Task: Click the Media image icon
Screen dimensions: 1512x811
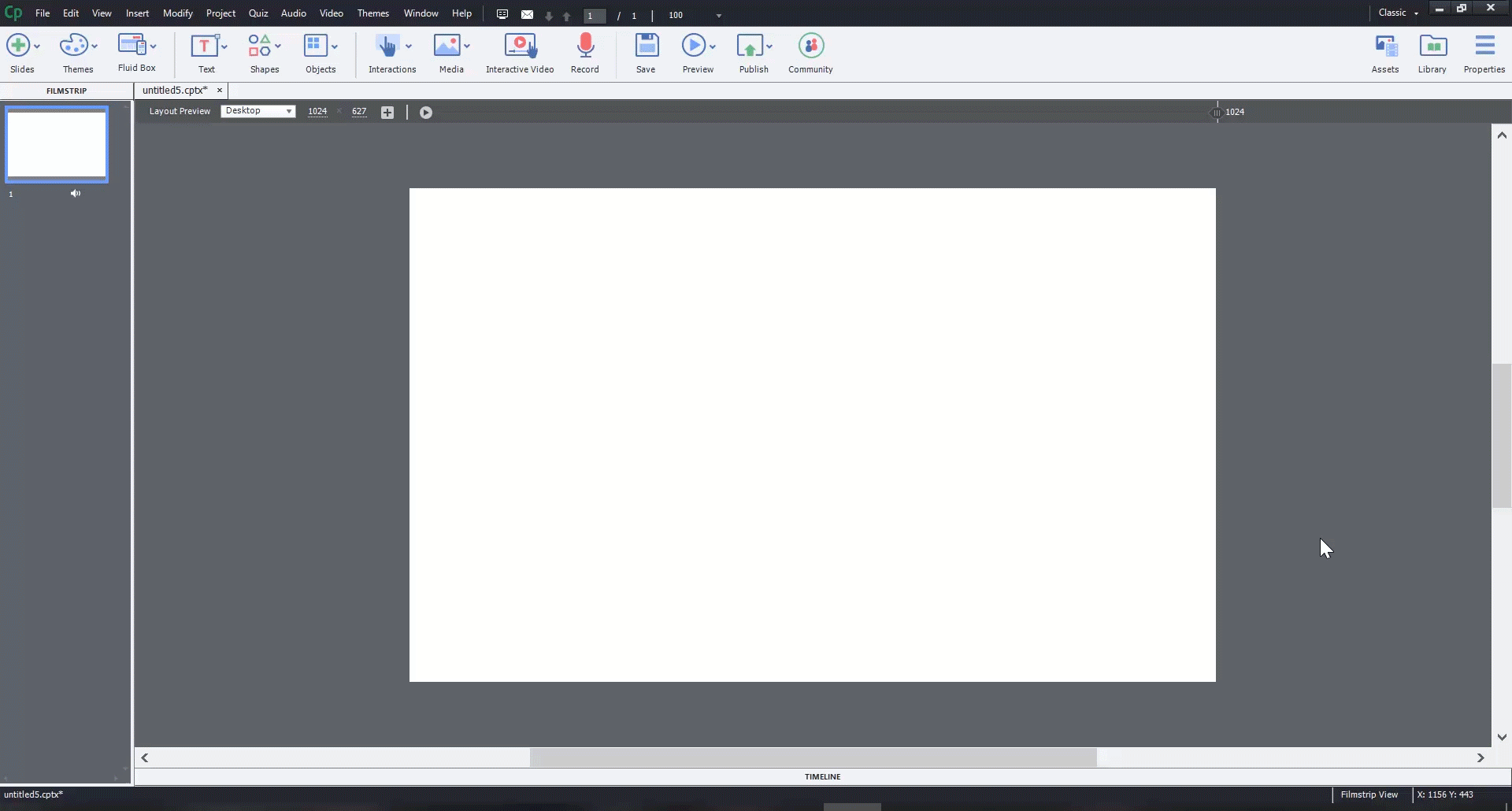Action: pyautogui.click(x=447, y=46)
